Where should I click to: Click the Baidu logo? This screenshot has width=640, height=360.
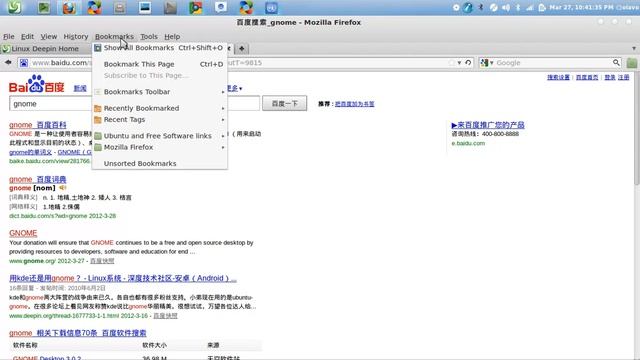(x=36, y=84)
